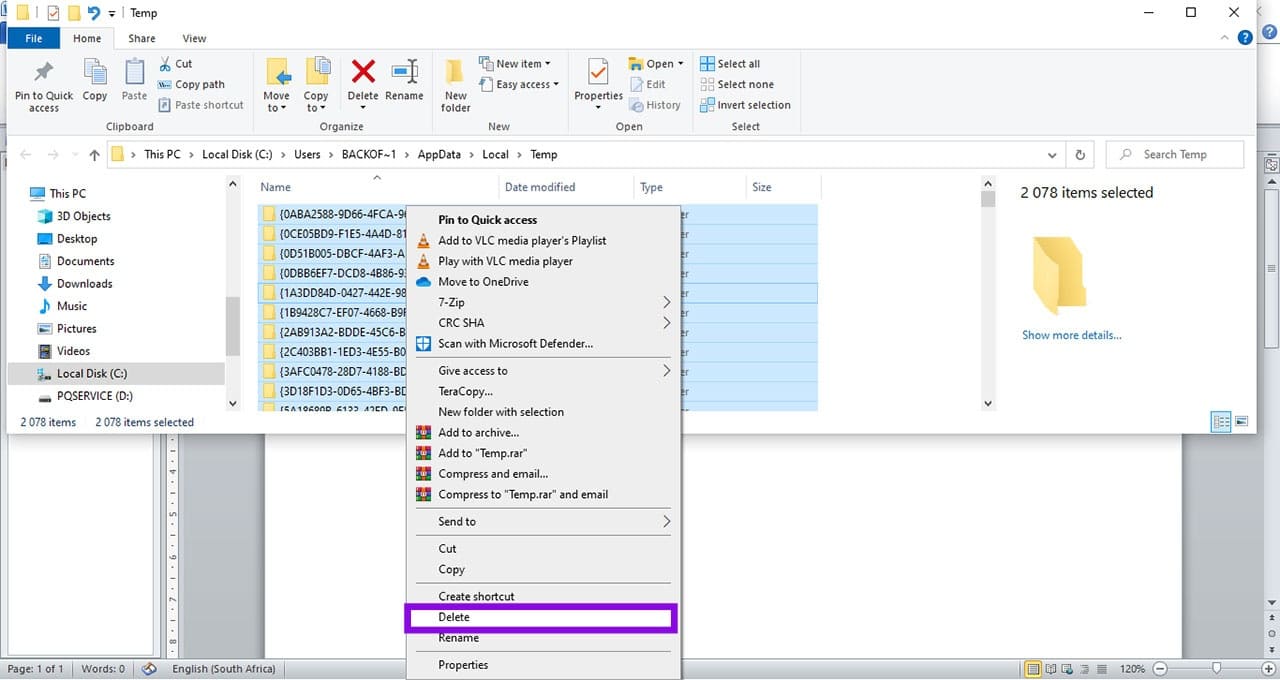Image resolution: width=1280 pixels, height=680 pixels.
Task: Switch to the Share ribbon tab
Action: 142,38
